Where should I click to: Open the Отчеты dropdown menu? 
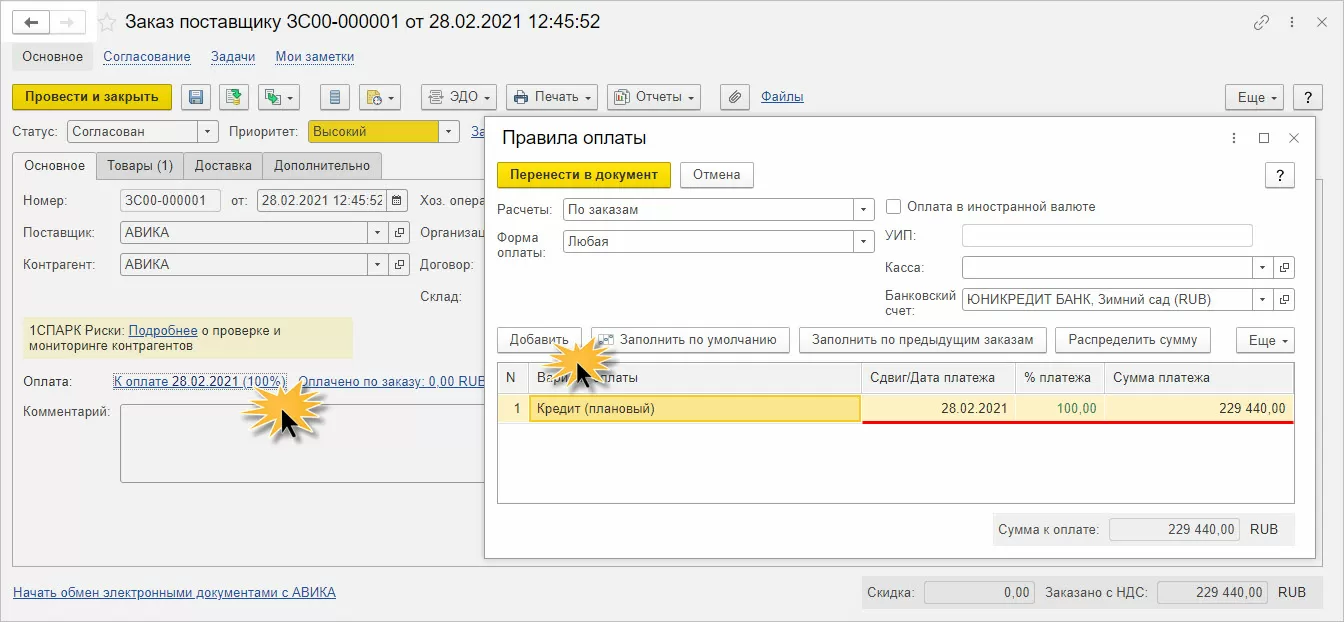click(654, 97)
